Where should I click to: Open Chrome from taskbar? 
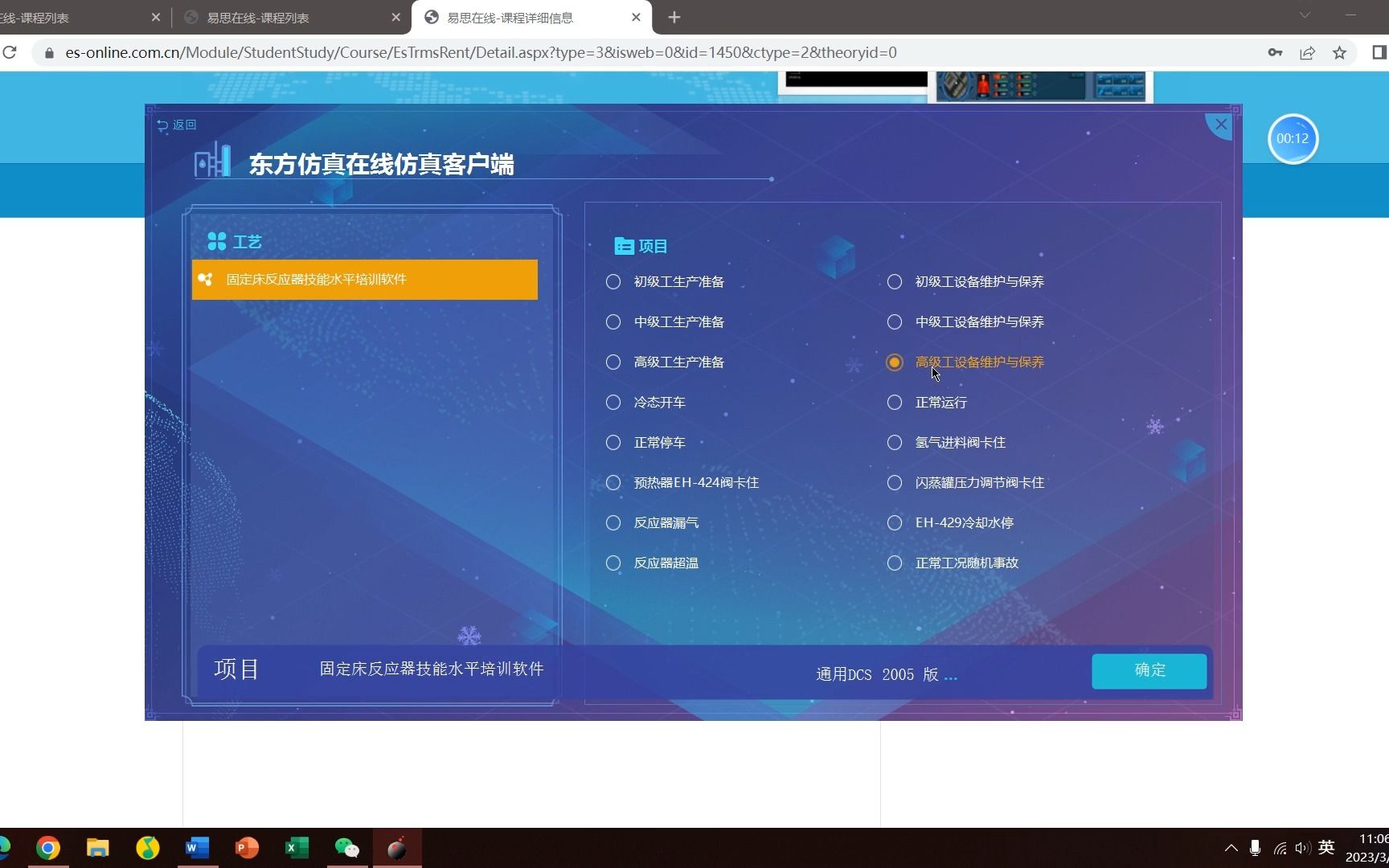click(x=48, y=848)
